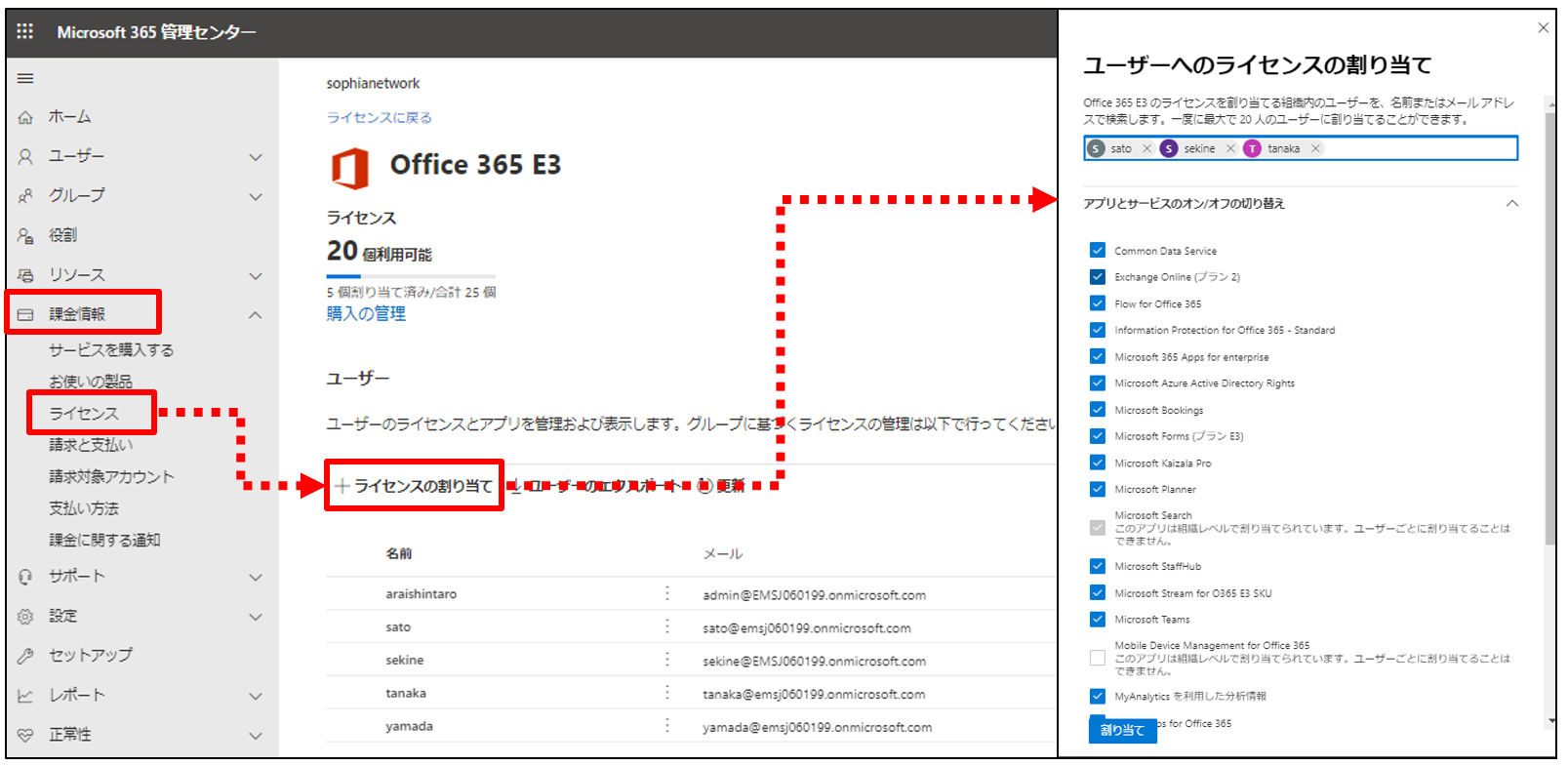
Task: Click the Roles (役割) icon
Action: click(25, 235)
